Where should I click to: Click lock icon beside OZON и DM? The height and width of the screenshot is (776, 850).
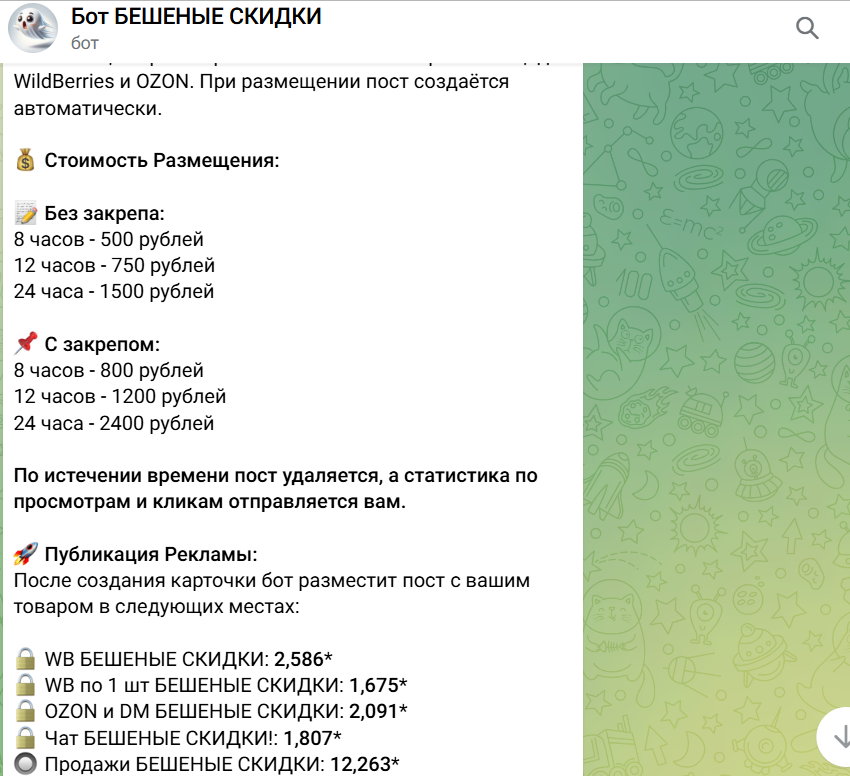point(26,711)
